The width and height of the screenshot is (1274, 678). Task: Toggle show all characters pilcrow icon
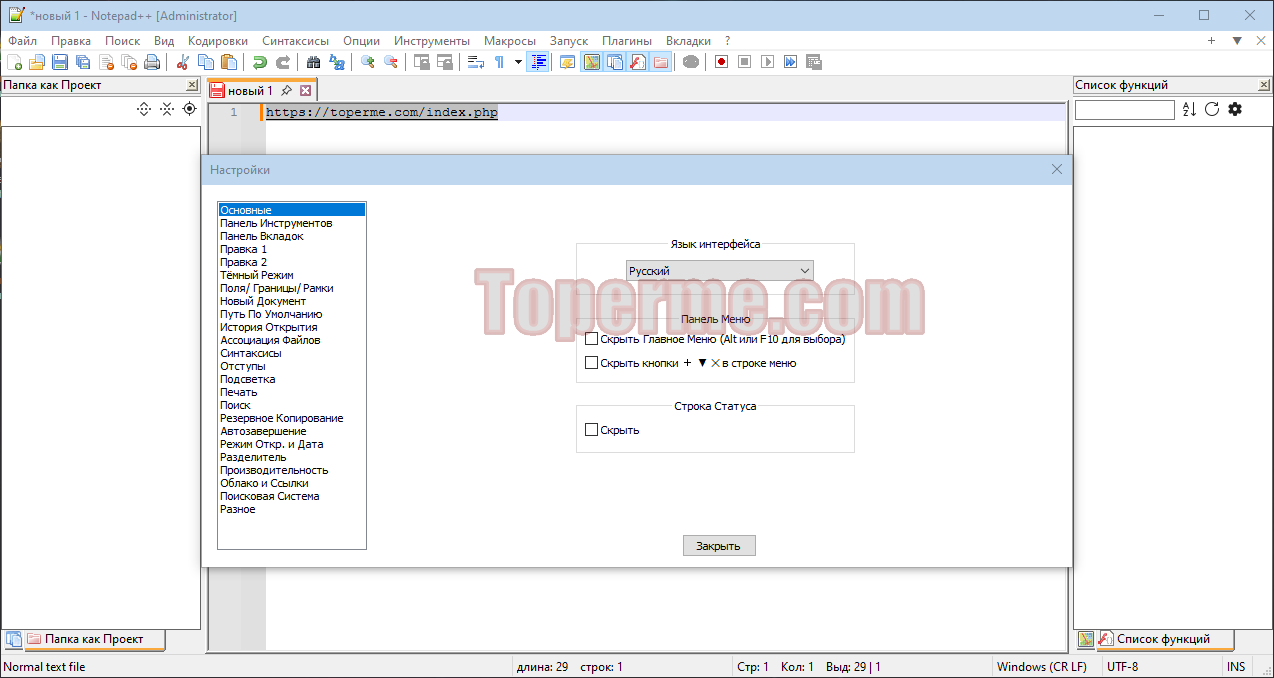pos(499,62)
